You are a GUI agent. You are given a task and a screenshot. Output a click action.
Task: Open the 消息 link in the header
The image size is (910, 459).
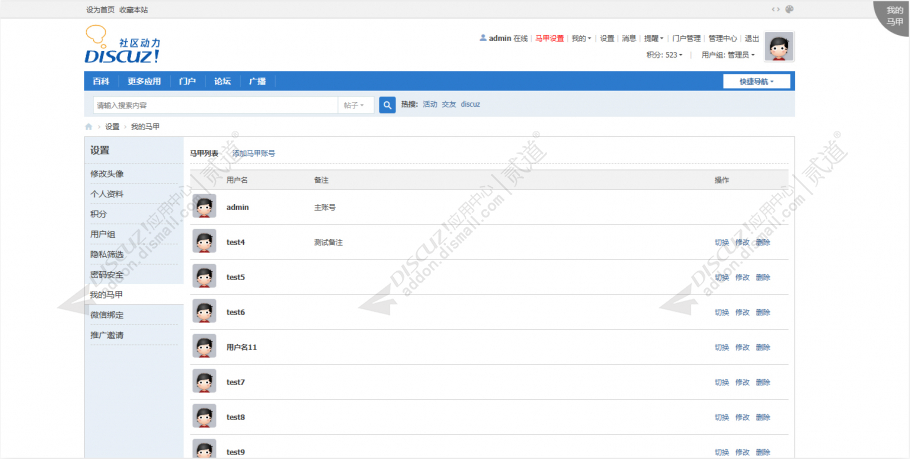point(629,38)
